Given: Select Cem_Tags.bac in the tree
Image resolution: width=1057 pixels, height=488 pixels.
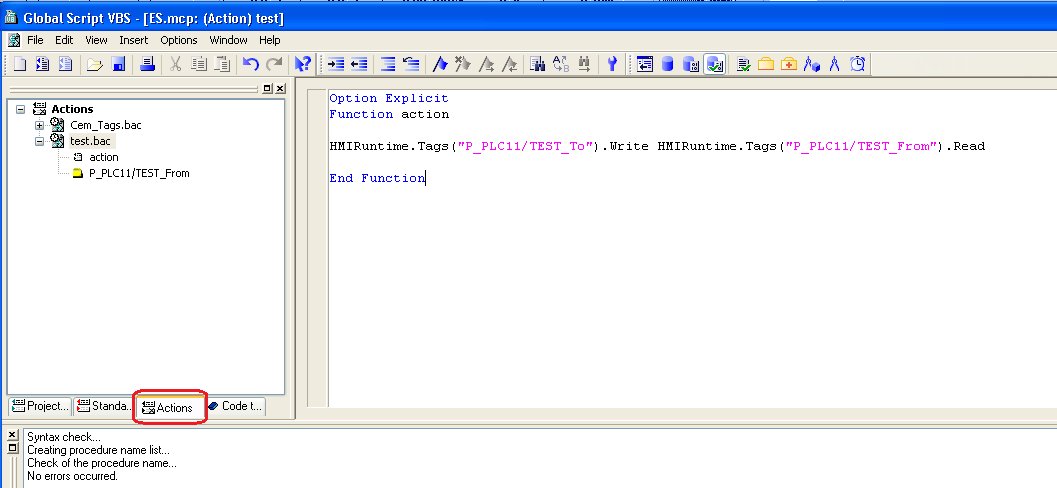Looking at the screenshot, I should (x=106, y=125).
